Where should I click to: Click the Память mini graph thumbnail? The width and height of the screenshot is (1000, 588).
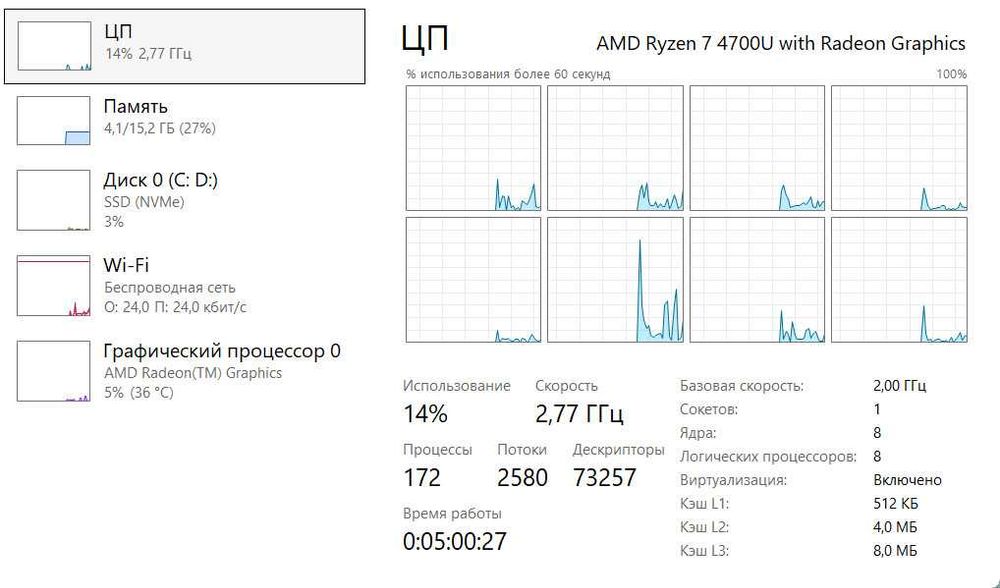tap(54, 120)
